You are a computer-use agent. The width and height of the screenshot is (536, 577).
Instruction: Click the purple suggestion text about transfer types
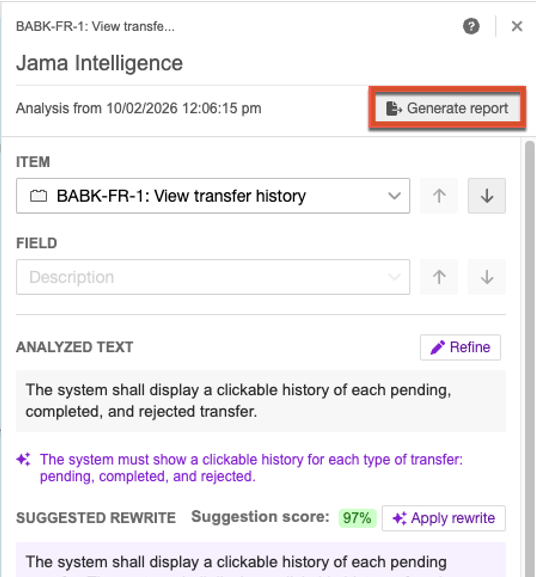click(251, 468)
